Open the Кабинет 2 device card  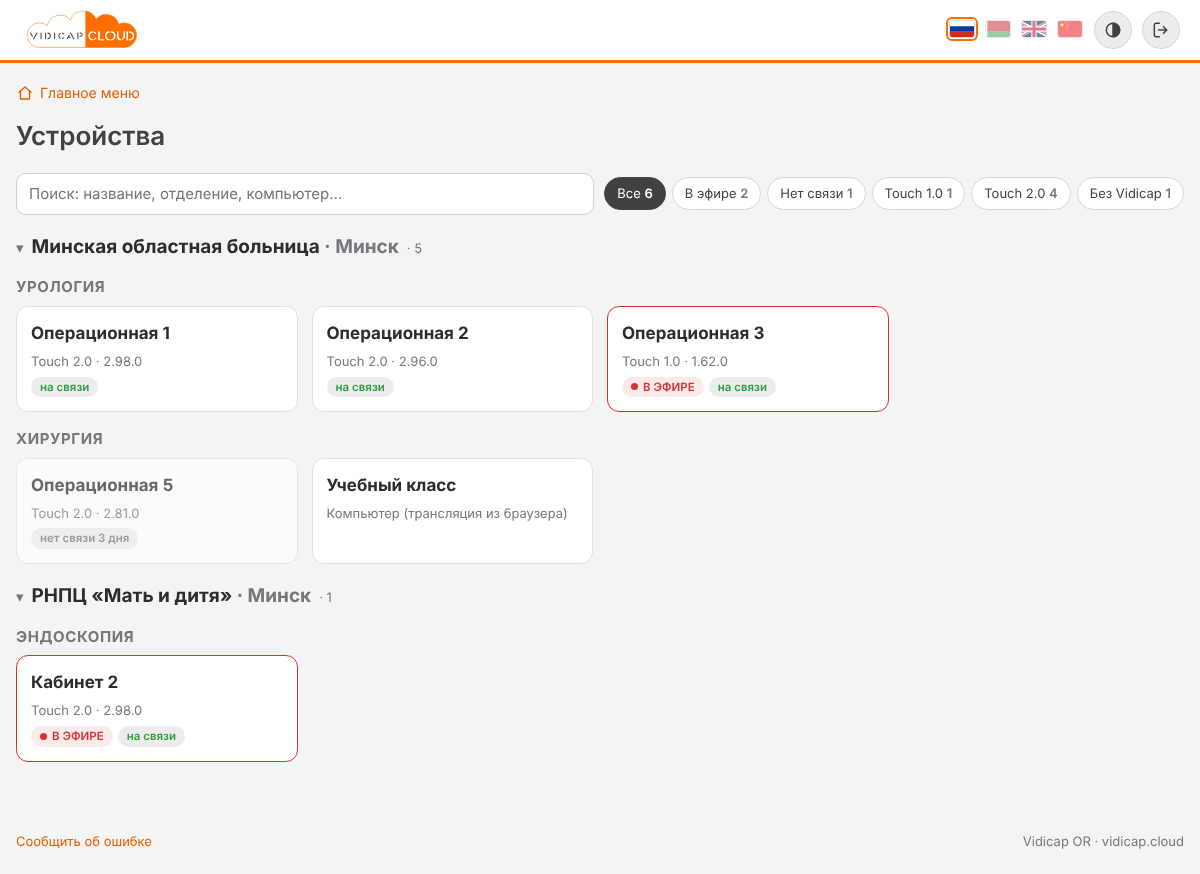click(157, 708)
